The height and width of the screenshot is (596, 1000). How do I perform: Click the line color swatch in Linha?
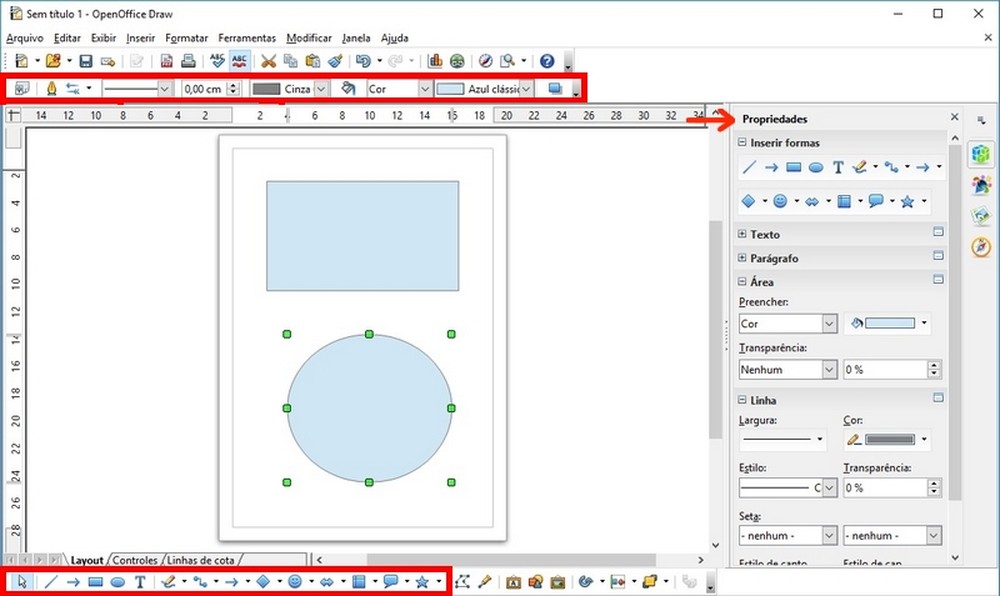tap(890, 439)
